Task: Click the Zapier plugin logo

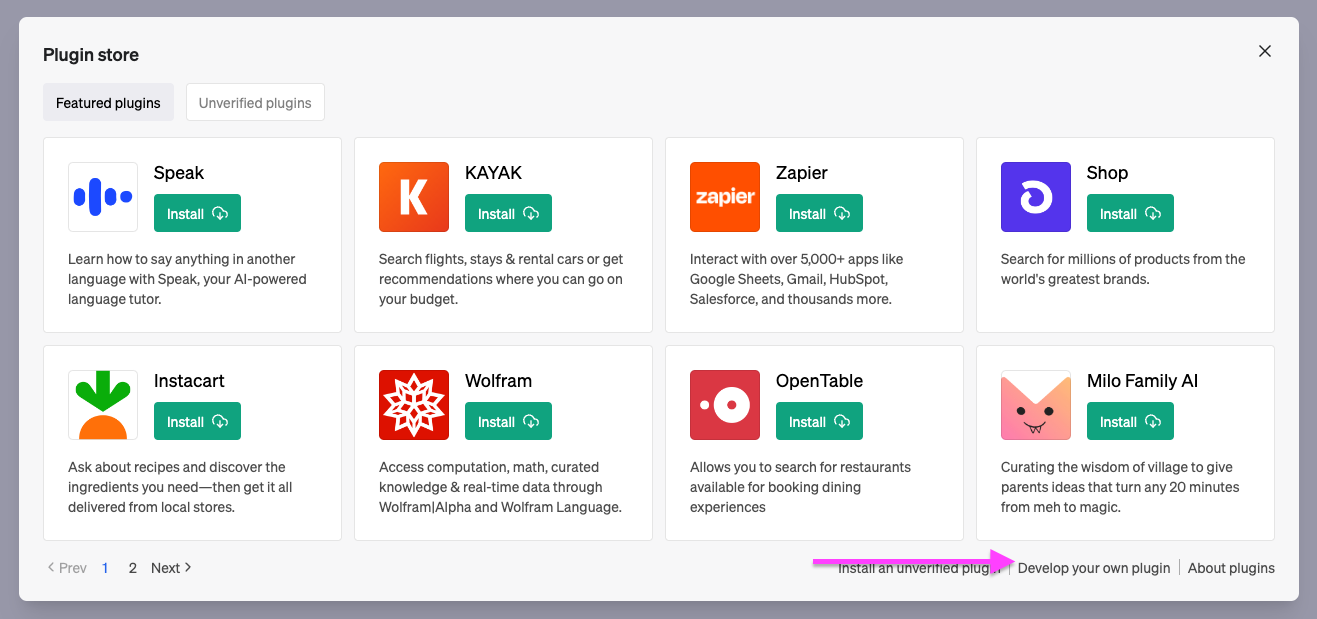Action: pos(725,197)
